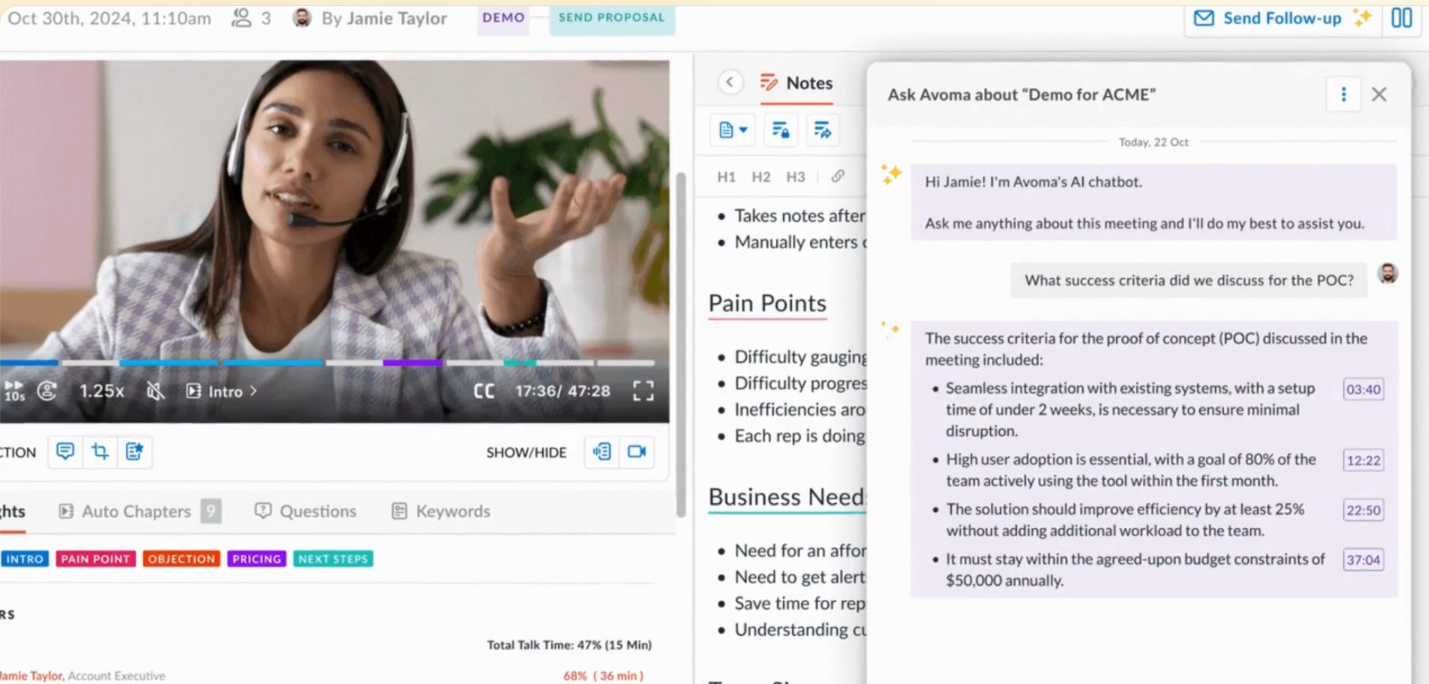Apply H1 heading format
The width and height of the screenshot is (1429, 684).
727,177
